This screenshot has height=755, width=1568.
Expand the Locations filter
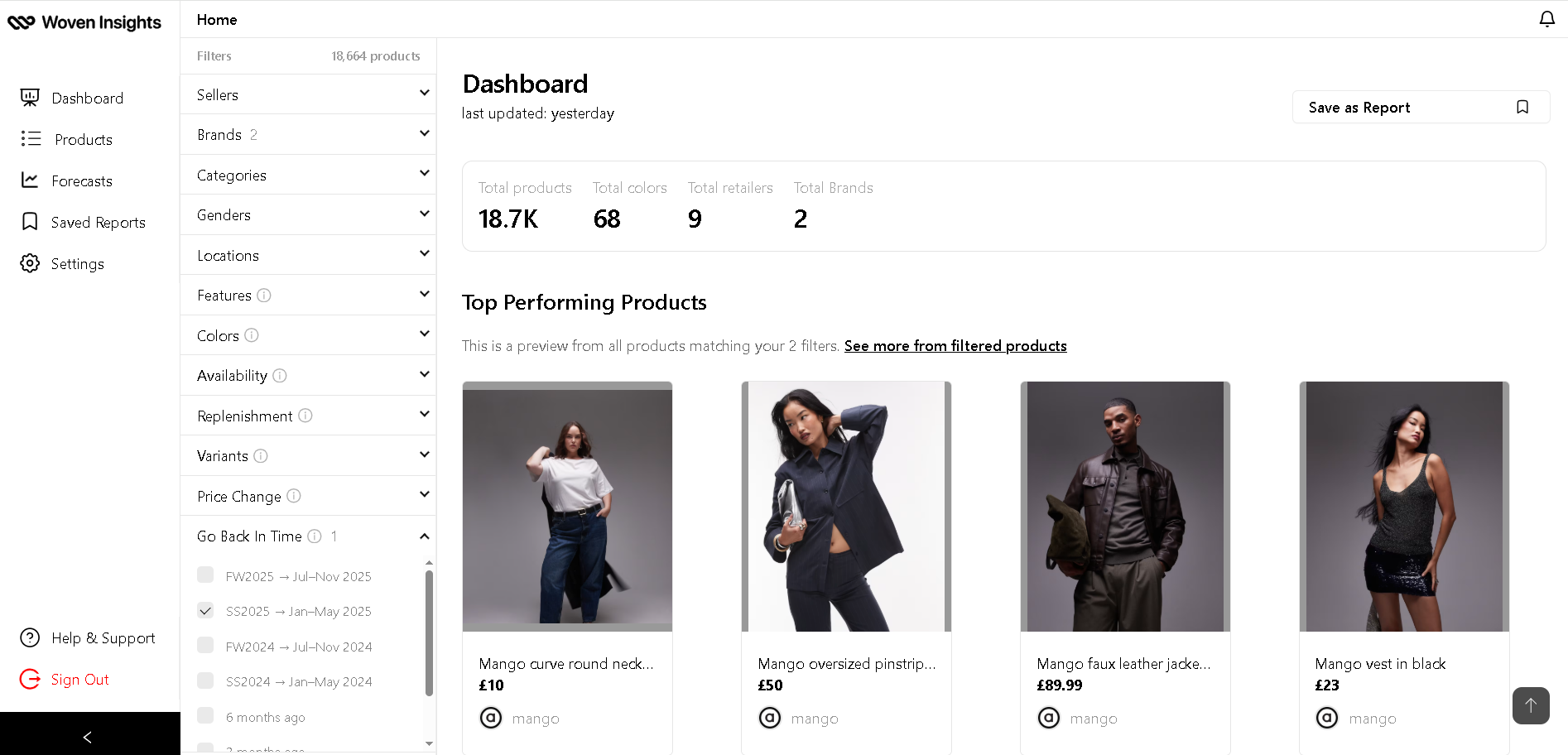tap(308, 255)
